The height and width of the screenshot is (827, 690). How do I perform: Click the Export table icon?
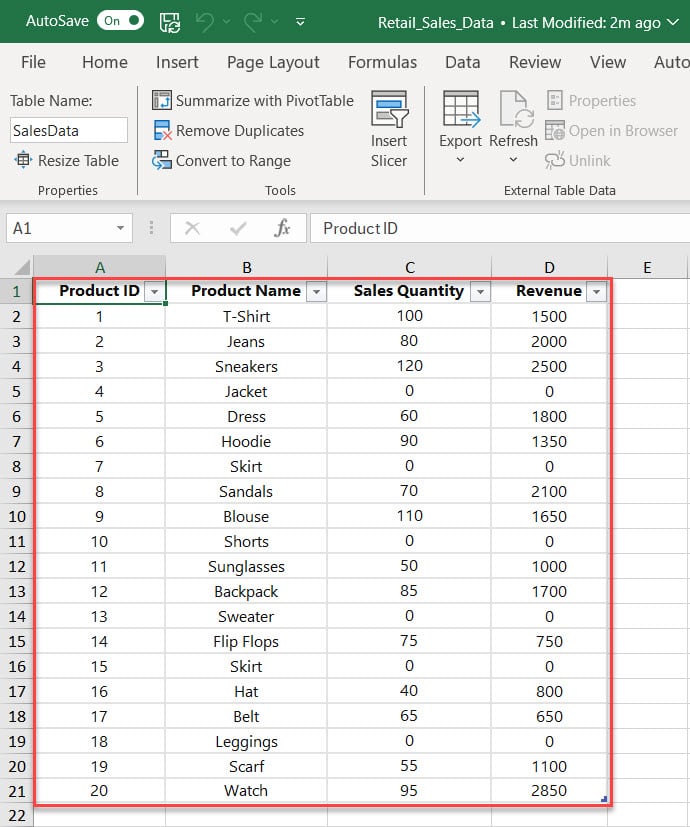pyautogui.click(x=461, y=109)
